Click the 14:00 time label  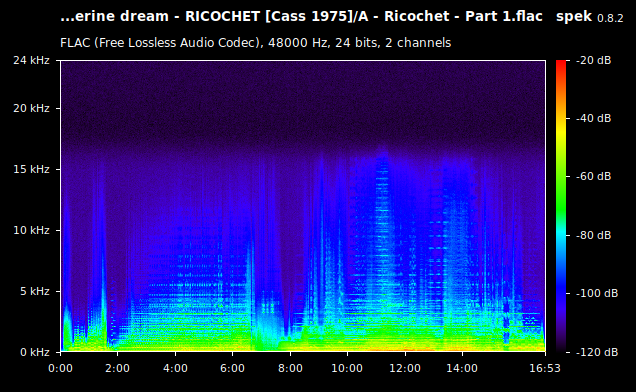click(x=462, y=368)
